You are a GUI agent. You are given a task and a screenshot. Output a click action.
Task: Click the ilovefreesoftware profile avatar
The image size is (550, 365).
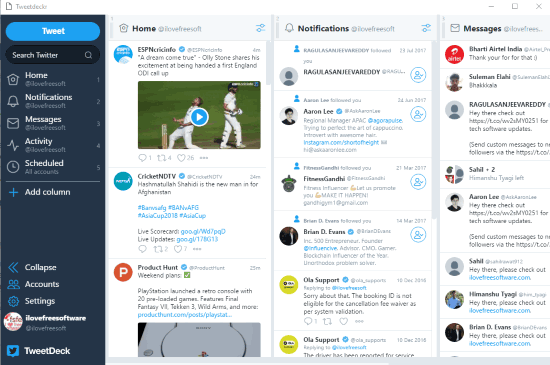click(x=13, y=322)
